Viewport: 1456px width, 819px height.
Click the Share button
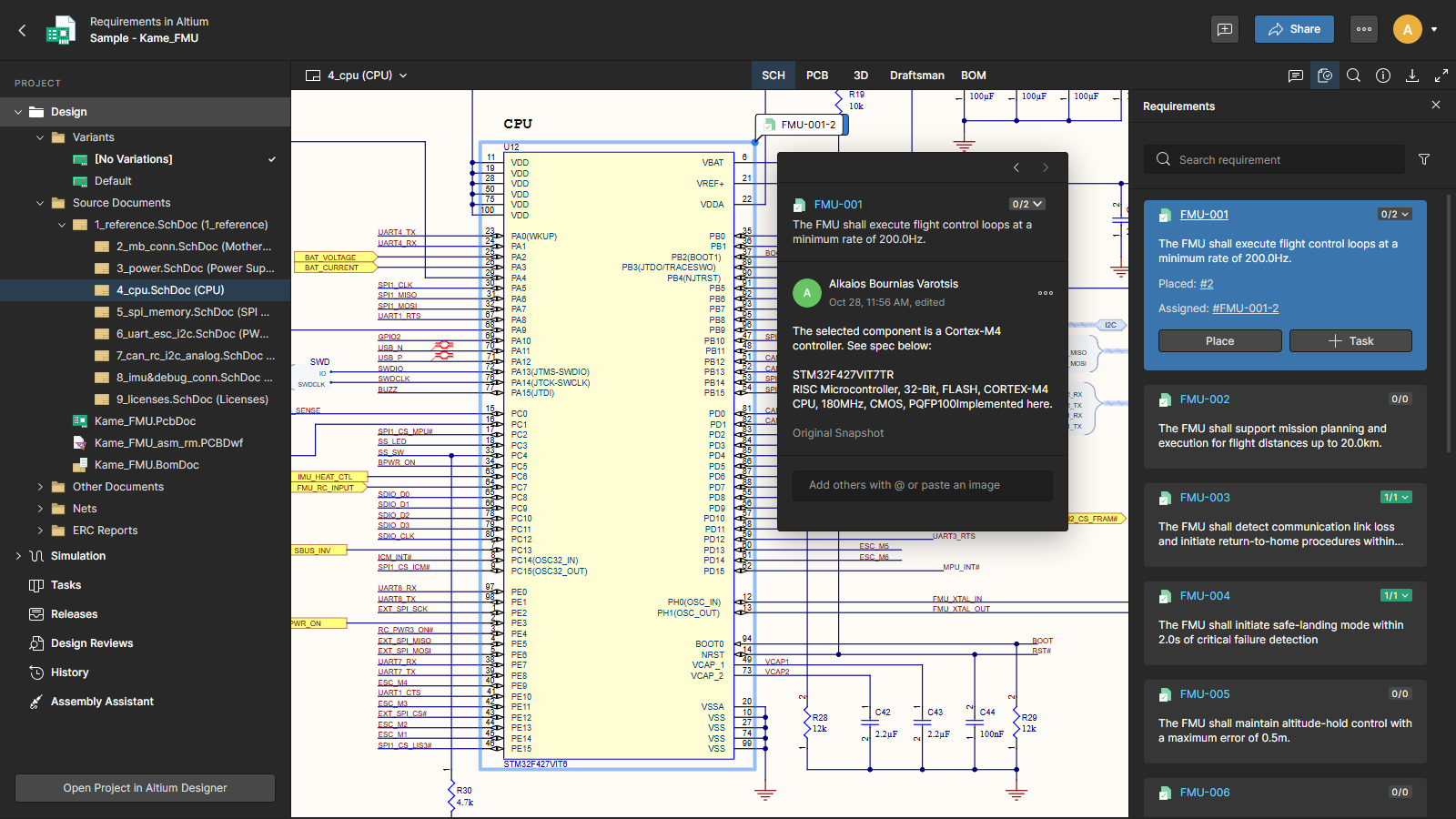coord(1293,29)
